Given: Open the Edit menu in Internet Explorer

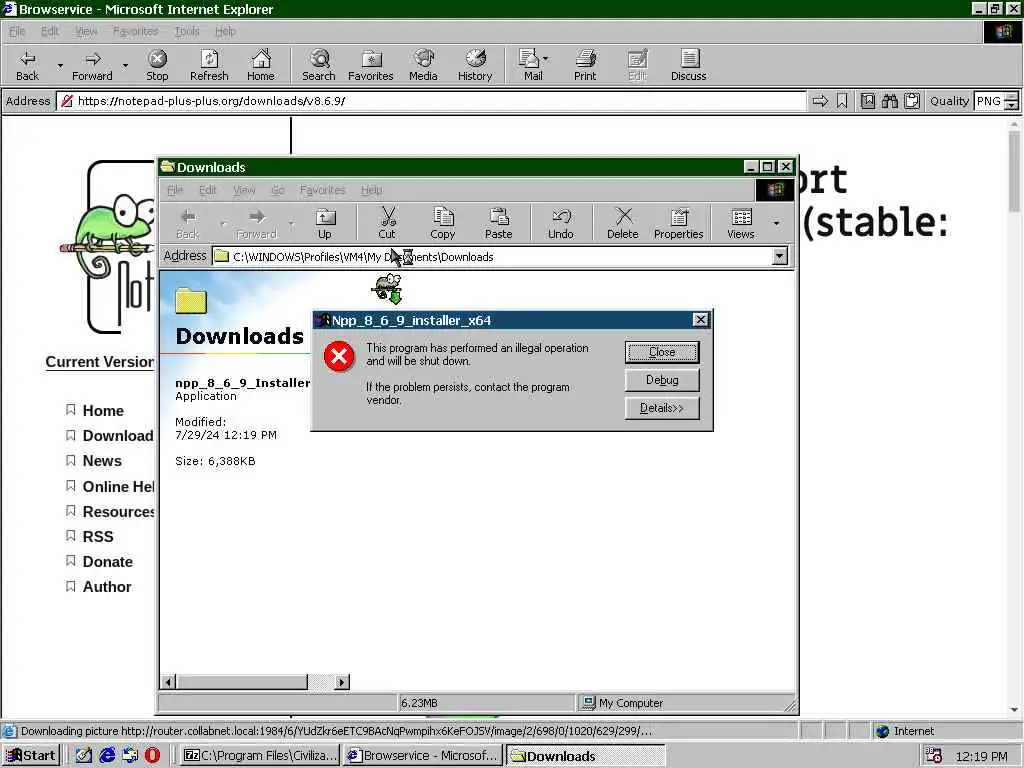Looking at the screenshot, I should [50, 31].
